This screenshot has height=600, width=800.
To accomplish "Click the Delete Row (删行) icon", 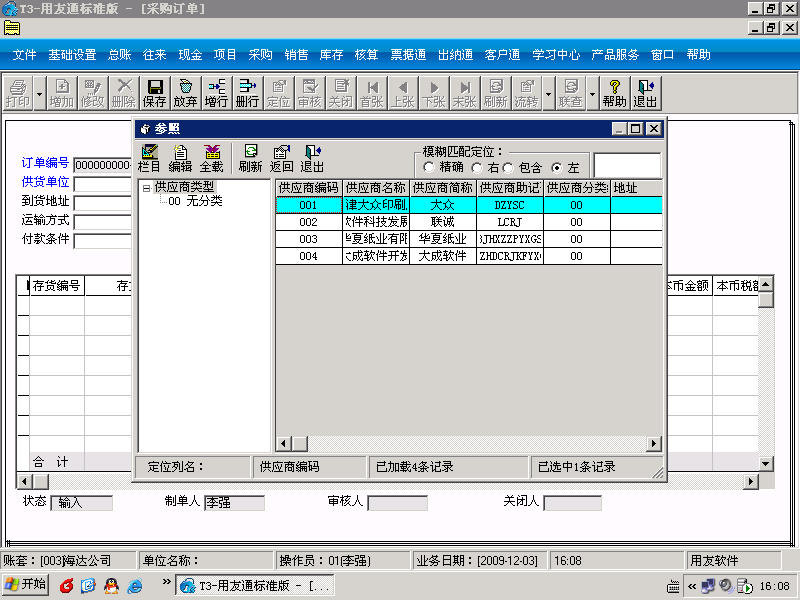I will 247,93.
